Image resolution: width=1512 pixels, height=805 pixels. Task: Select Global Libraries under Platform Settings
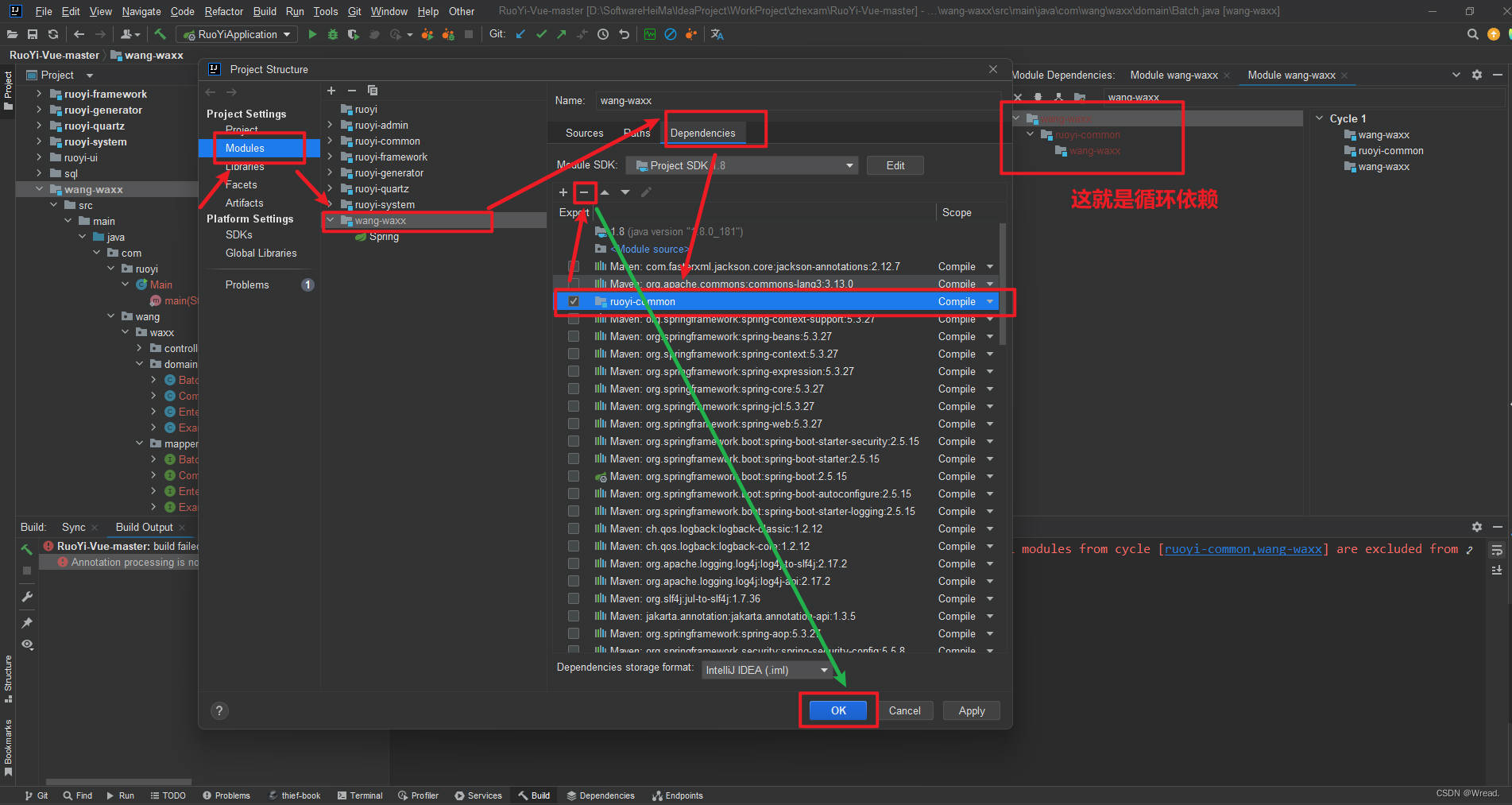[x=261, y=253]
